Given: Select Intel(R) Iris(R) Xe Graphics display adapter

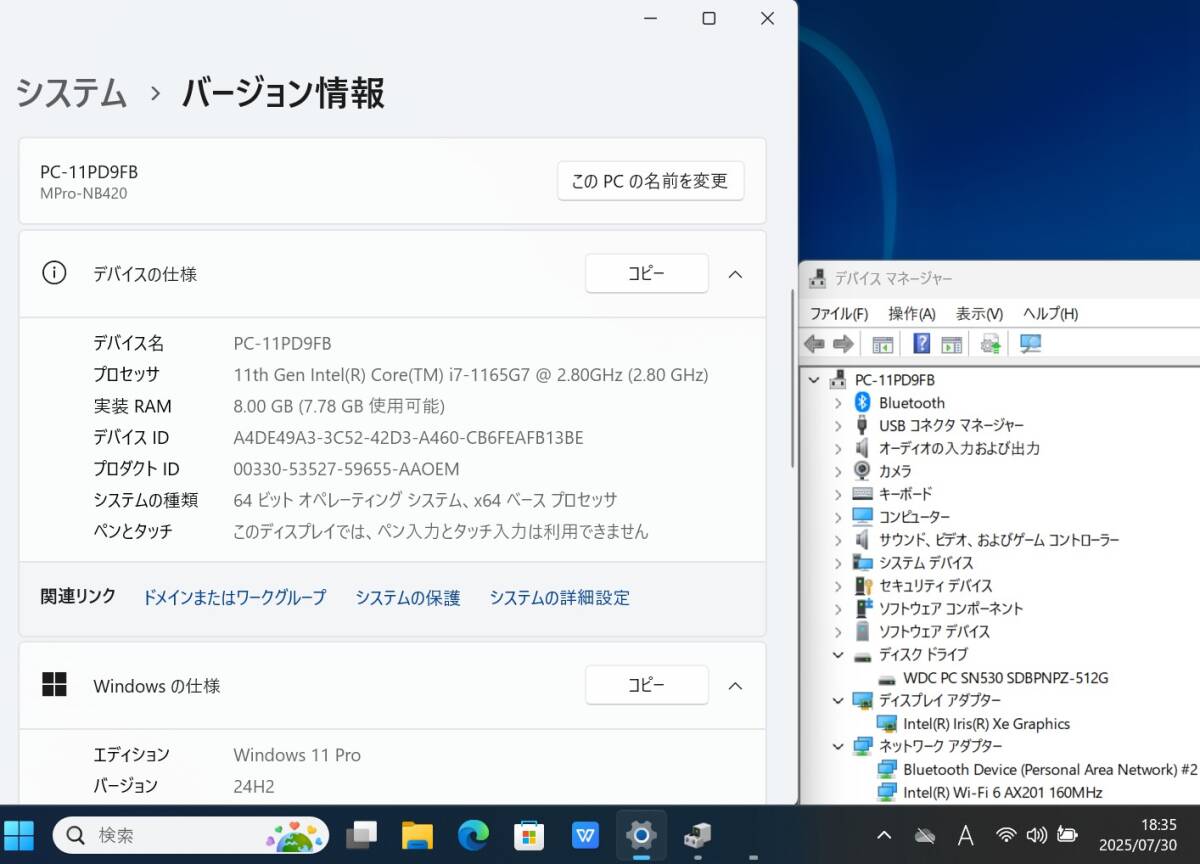Looking at the screenshot, I should (986, 724).
